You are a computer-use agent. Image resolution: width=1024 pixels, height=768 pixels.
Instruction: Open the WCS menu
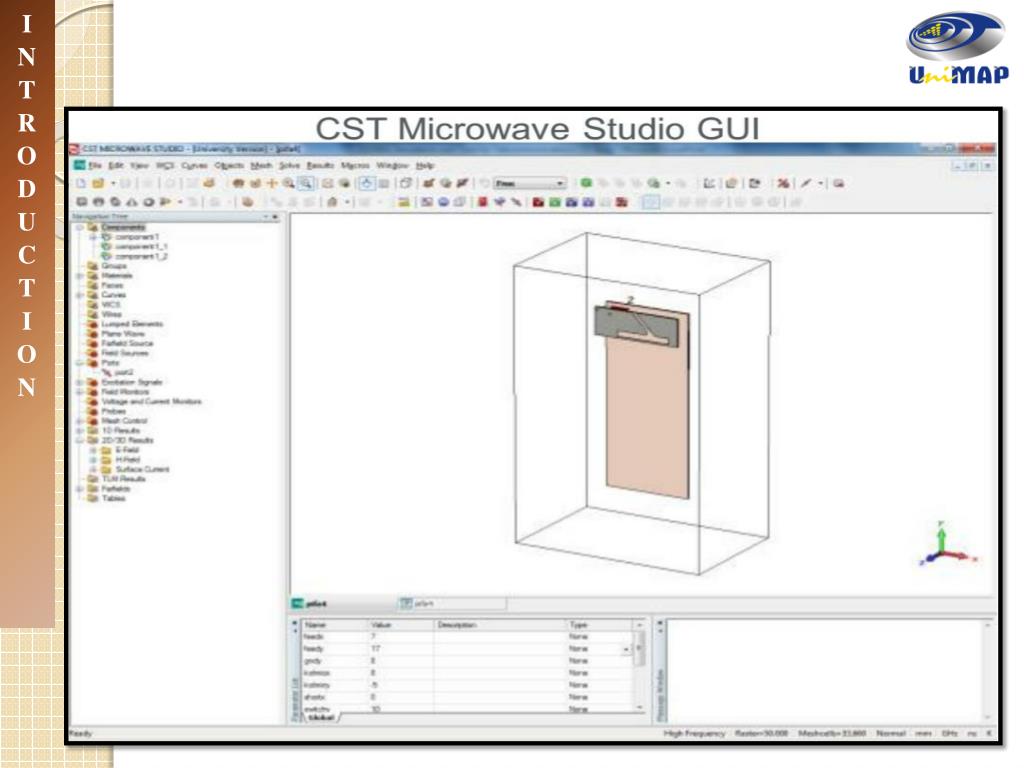165,165
